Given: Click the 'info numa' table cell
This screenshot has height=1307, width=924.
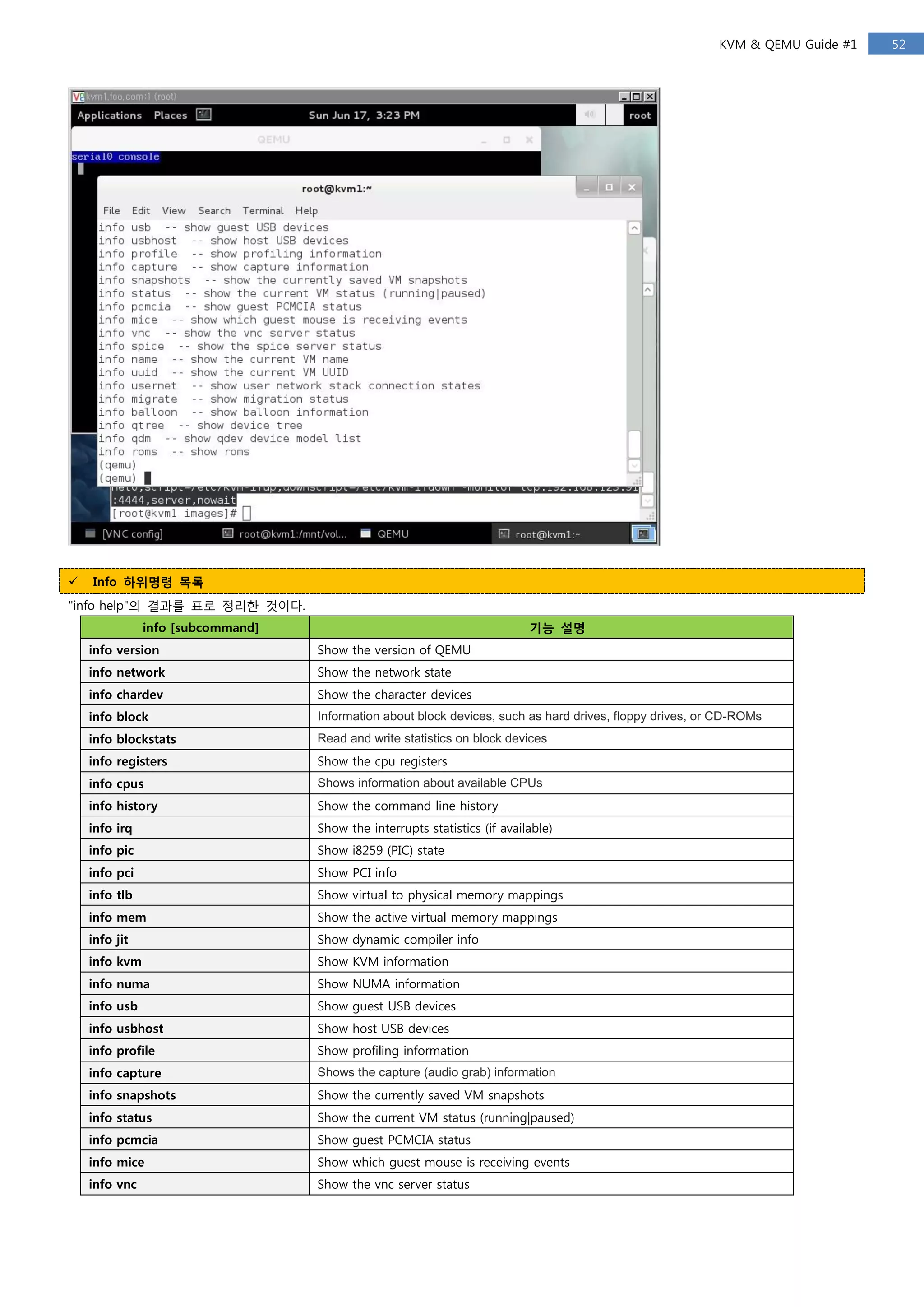Looking at the screenshot, I should click(194, 984).
